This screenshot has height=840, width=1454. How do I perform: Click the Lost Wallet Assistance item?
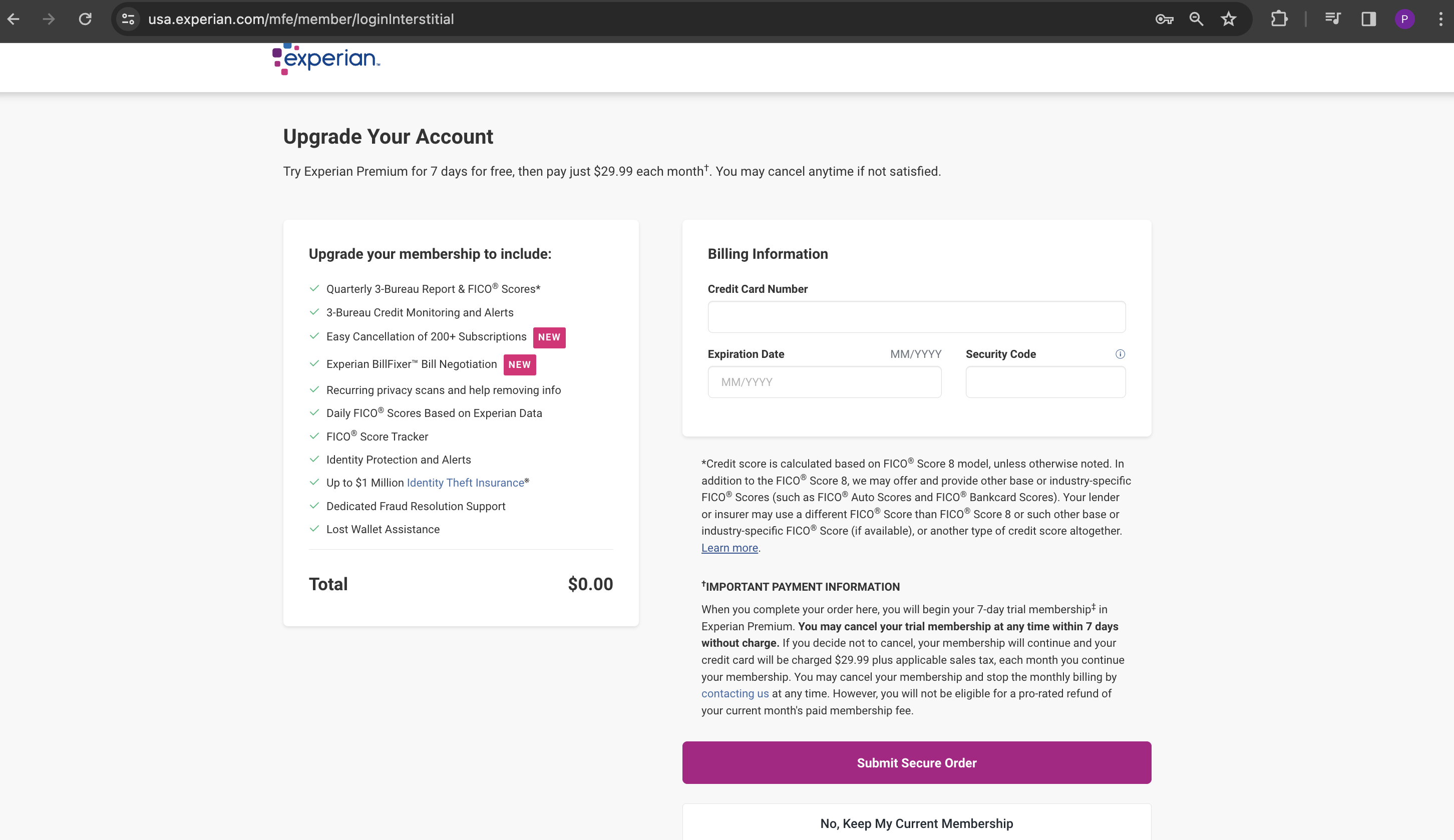click(383, 530)
